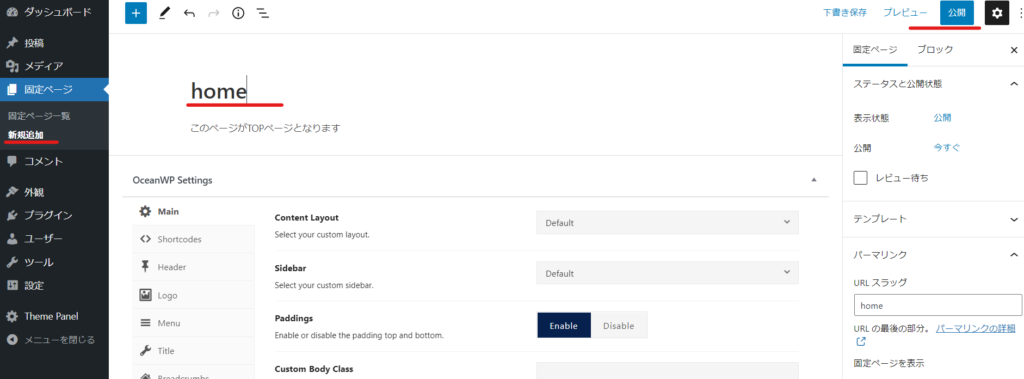The width and height of the screenshot is (1024, 379).
Task: Select Logo tab in OceanWP Settings
Action: pyautogui.click(x=193, y=295)
